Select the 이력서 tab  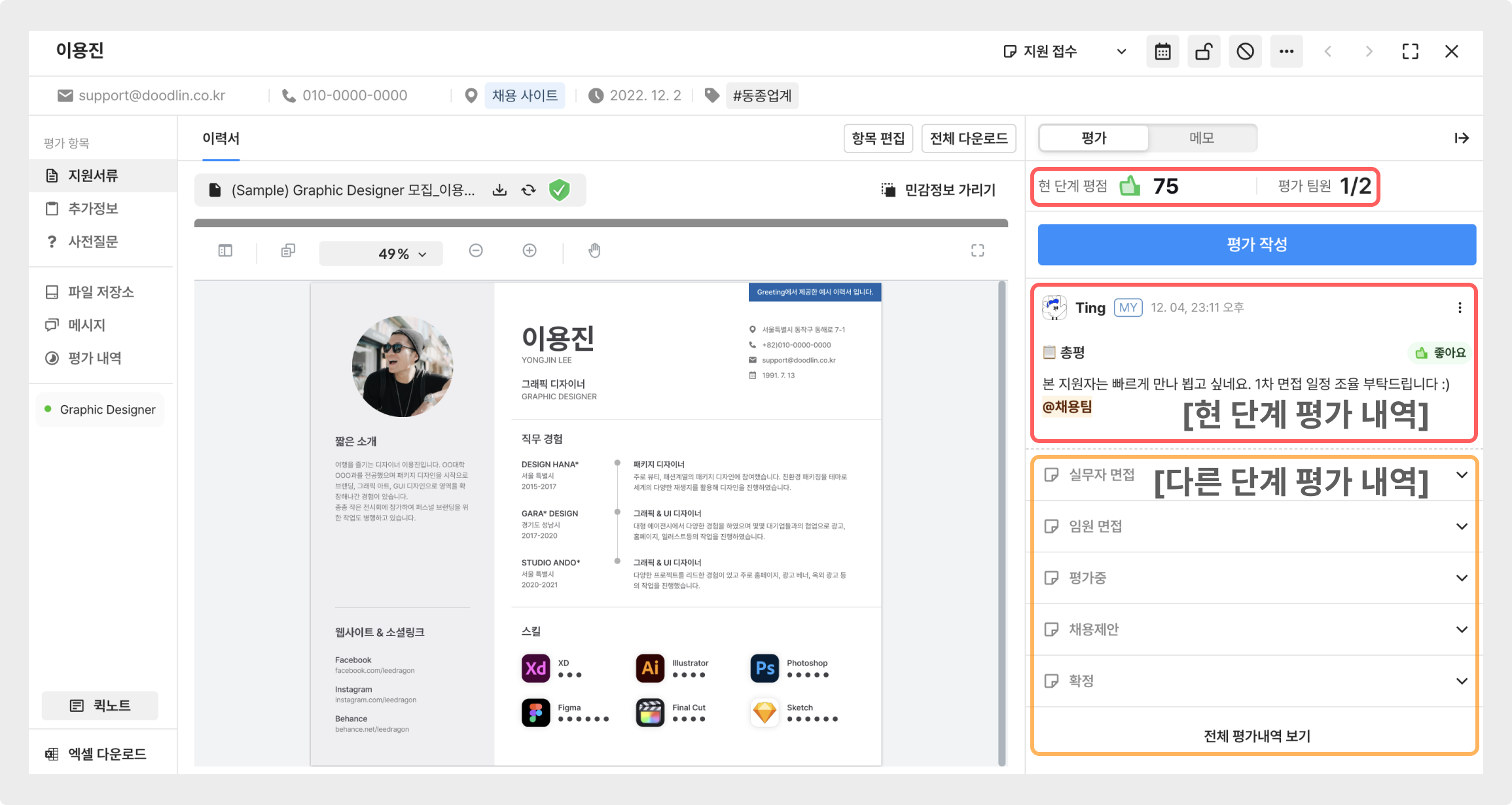click(221, 139)
